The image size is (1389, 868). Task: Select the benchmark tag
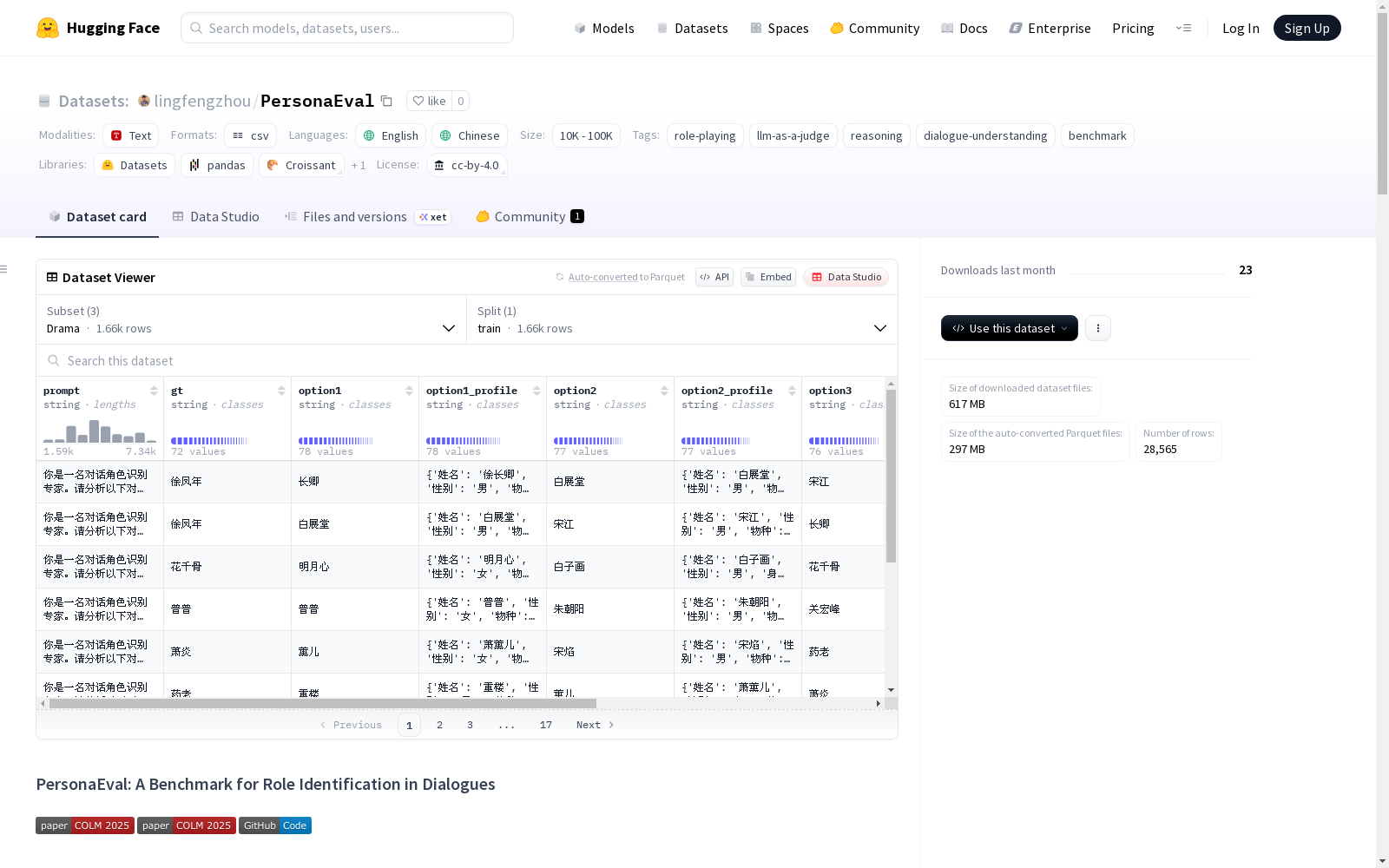click(1097, 135)
